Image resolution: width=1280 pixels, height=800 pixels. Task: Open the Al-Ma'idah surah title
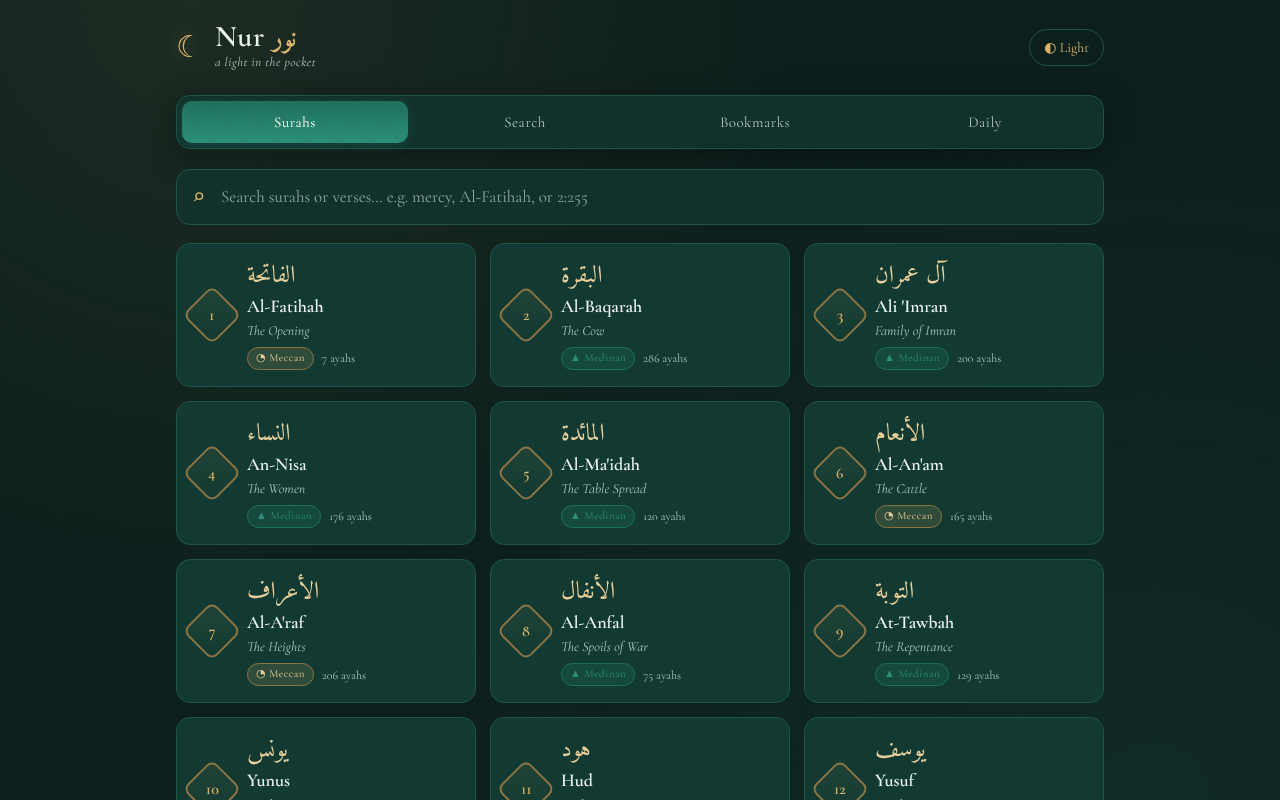pos(600,464)
